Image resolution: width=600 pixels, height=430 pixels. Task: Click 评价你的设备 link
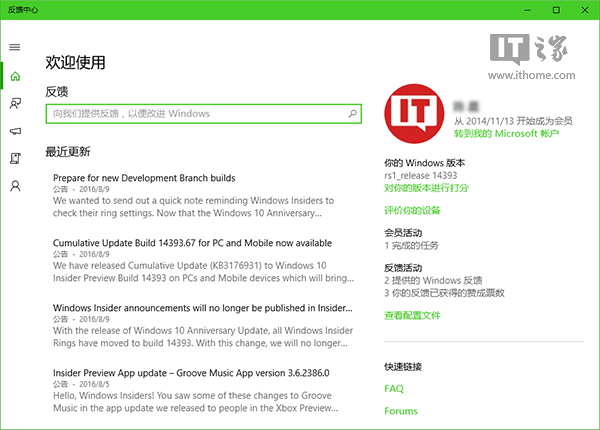412,210
